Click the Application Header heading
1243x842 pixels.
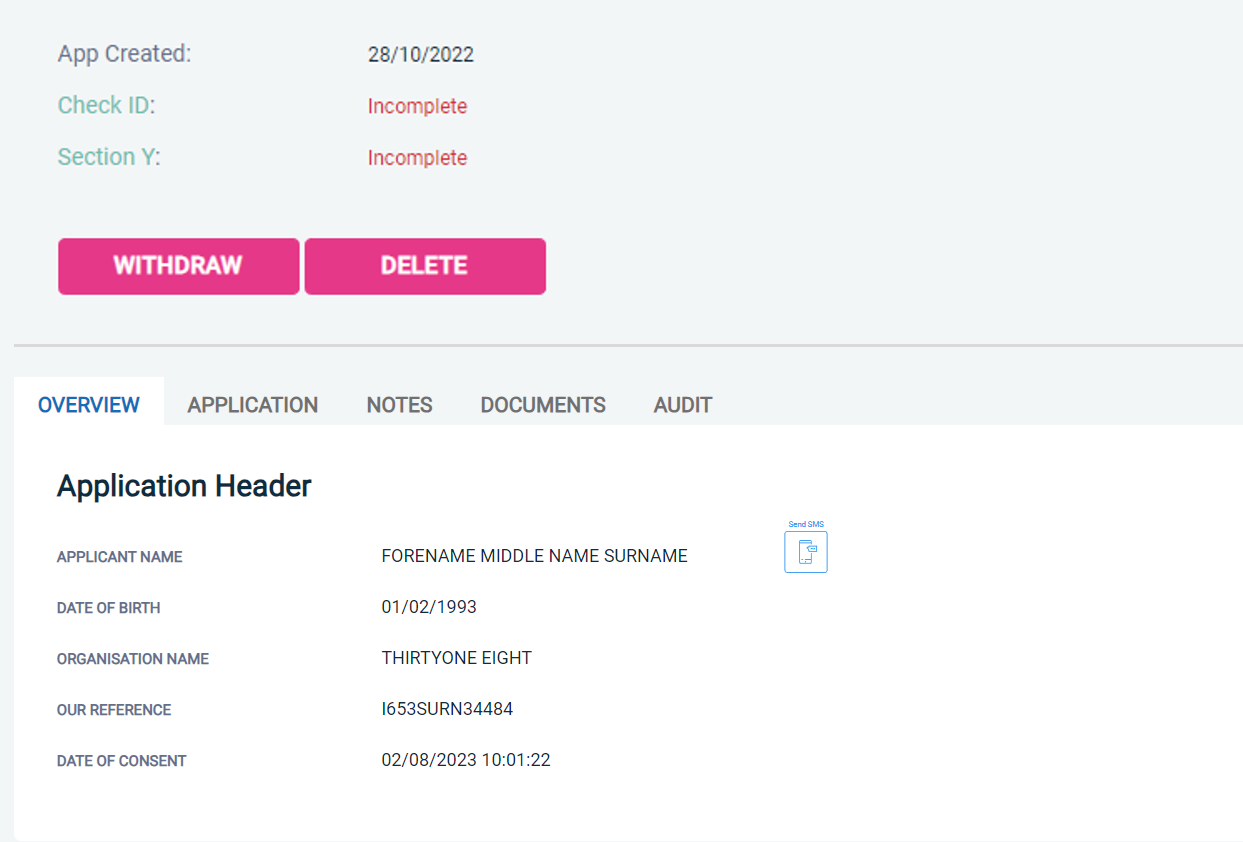[x=184, y=486]
